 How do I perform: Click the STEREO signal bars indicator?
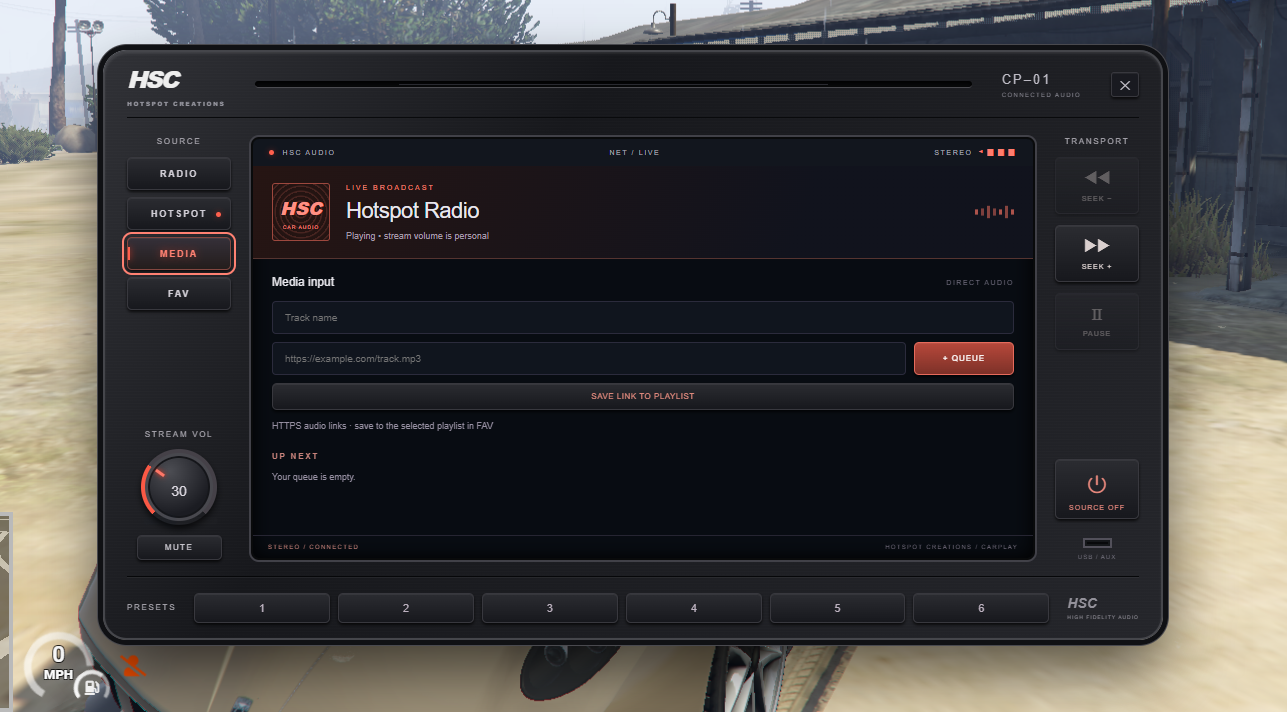click(x=997, y=152)
